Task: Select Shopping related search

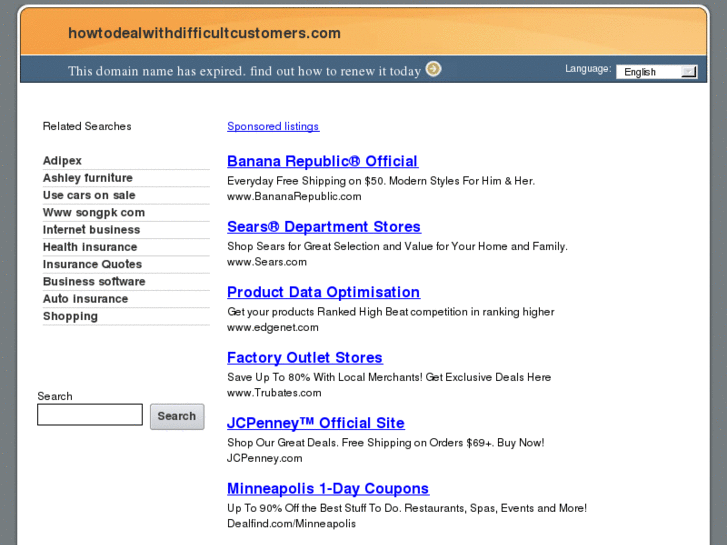Action: [x=70, y=316]
